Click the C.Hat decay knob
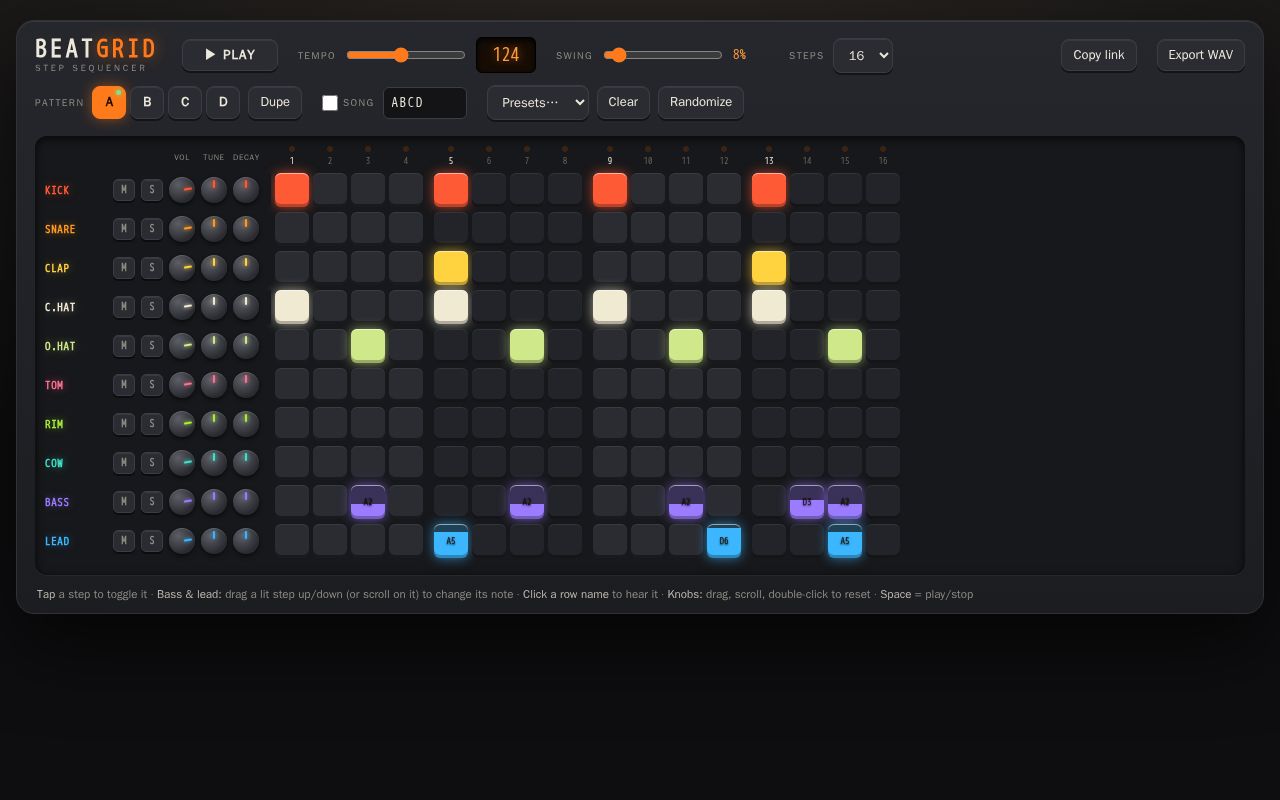1280x800 pixels. point(246,306)
